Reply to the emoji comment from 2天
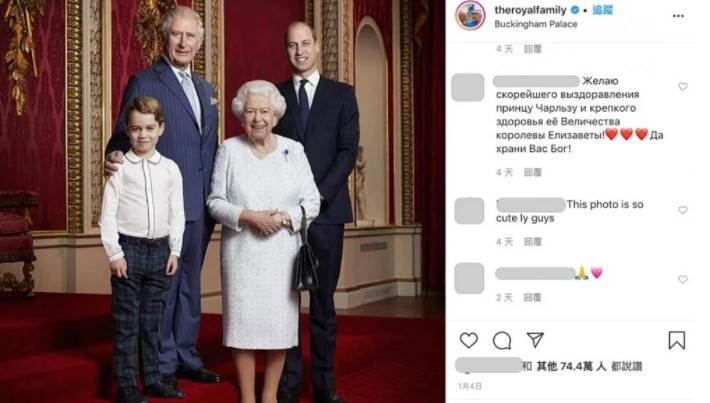The width and height of the screenshot is (710, 403). [532, 297]
